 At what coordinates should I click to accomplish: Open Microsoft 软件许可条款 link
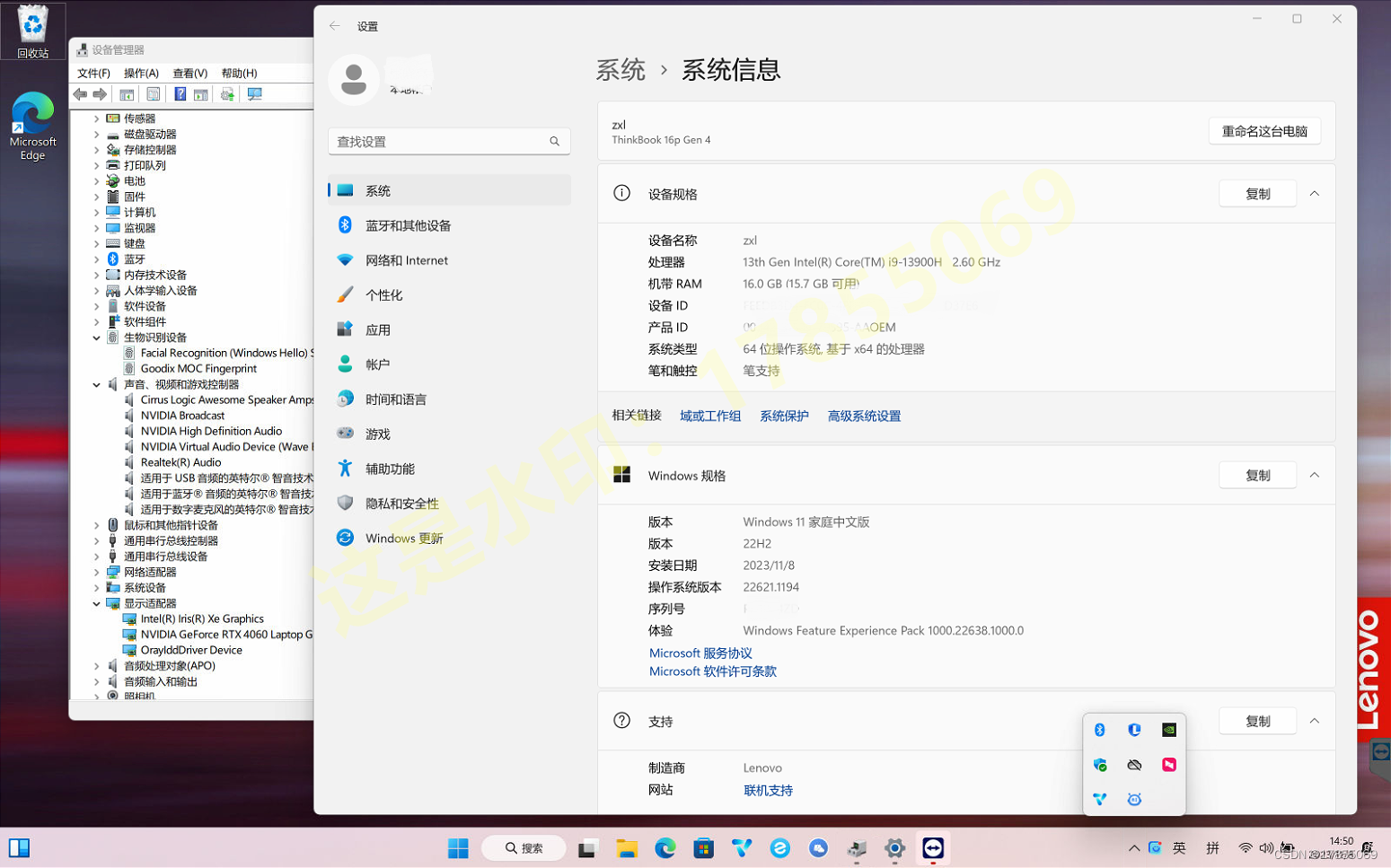click(713, 671)
